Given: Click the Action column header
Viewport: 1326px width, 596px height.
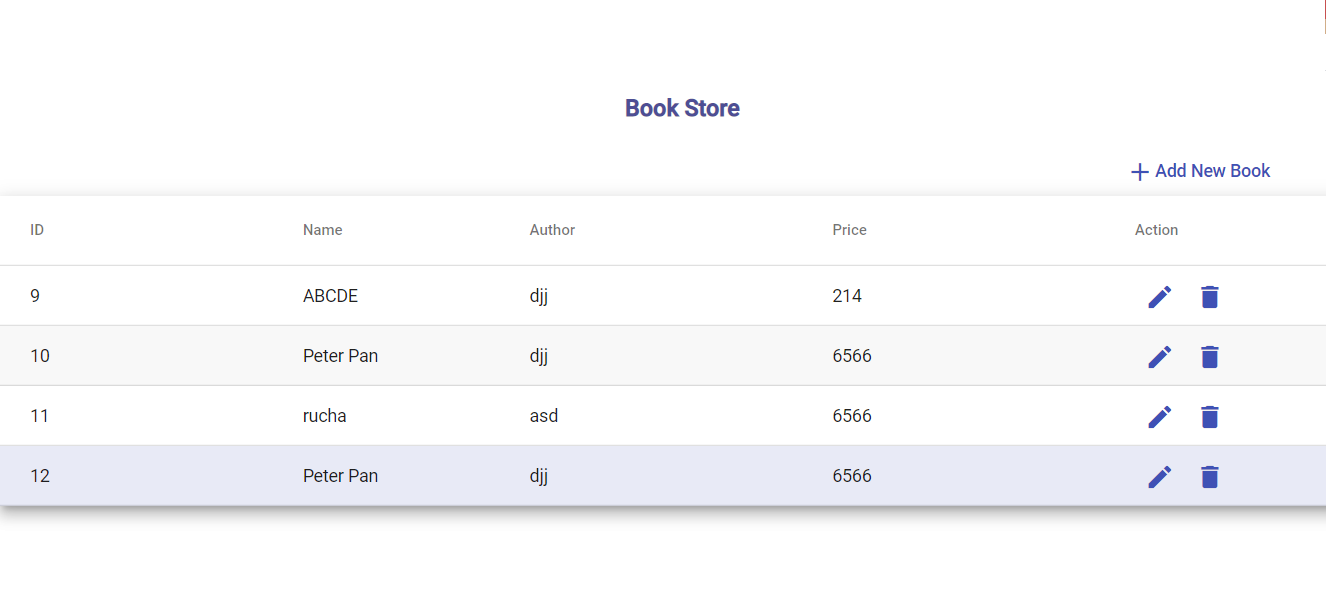Looking at the screenshot, I should point(1156,229).
